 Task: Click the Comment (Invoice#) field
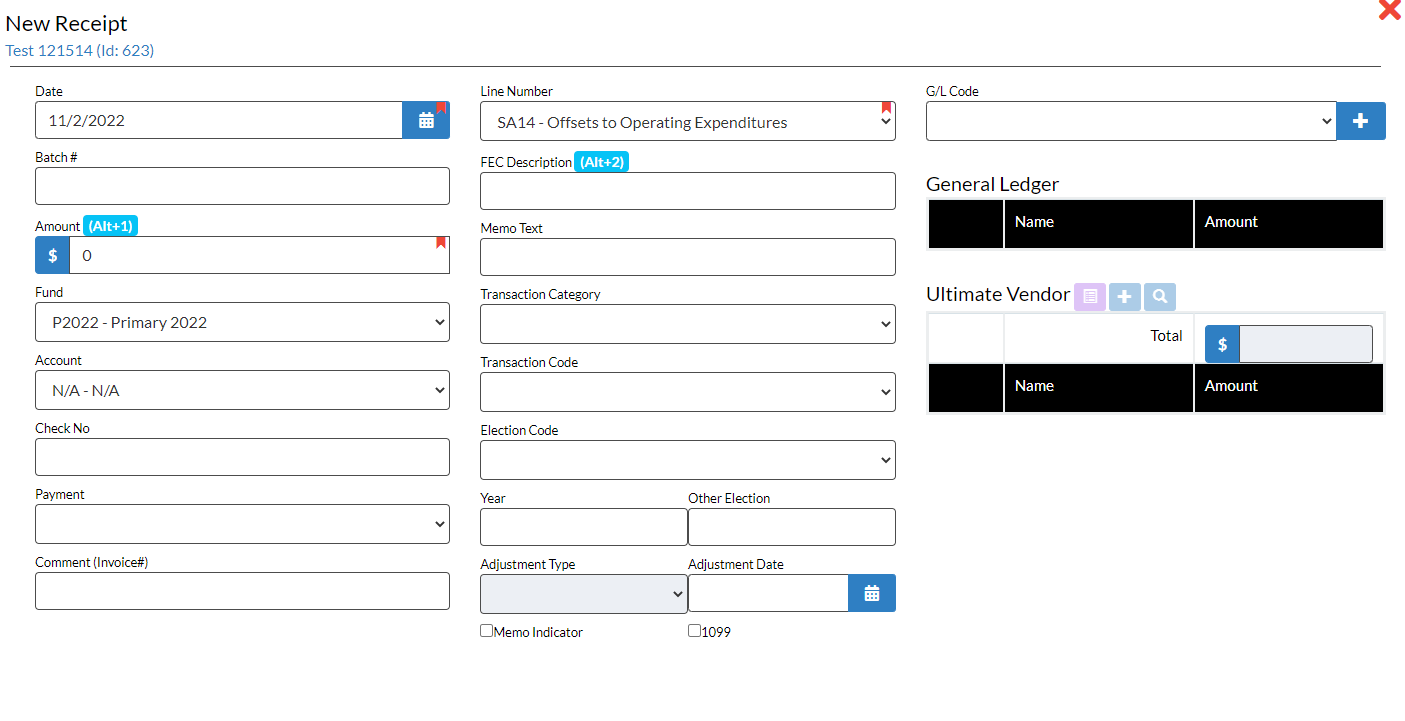pyautogui.click(x=242, y=591)
